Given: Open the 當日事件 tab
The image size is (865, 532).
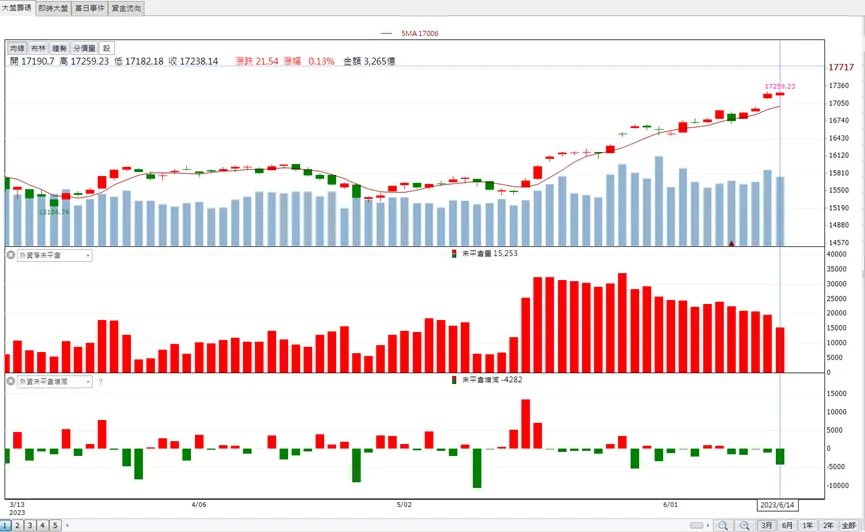Looking at the screenshot, I should pyautogui.click(x=90, y=8).
